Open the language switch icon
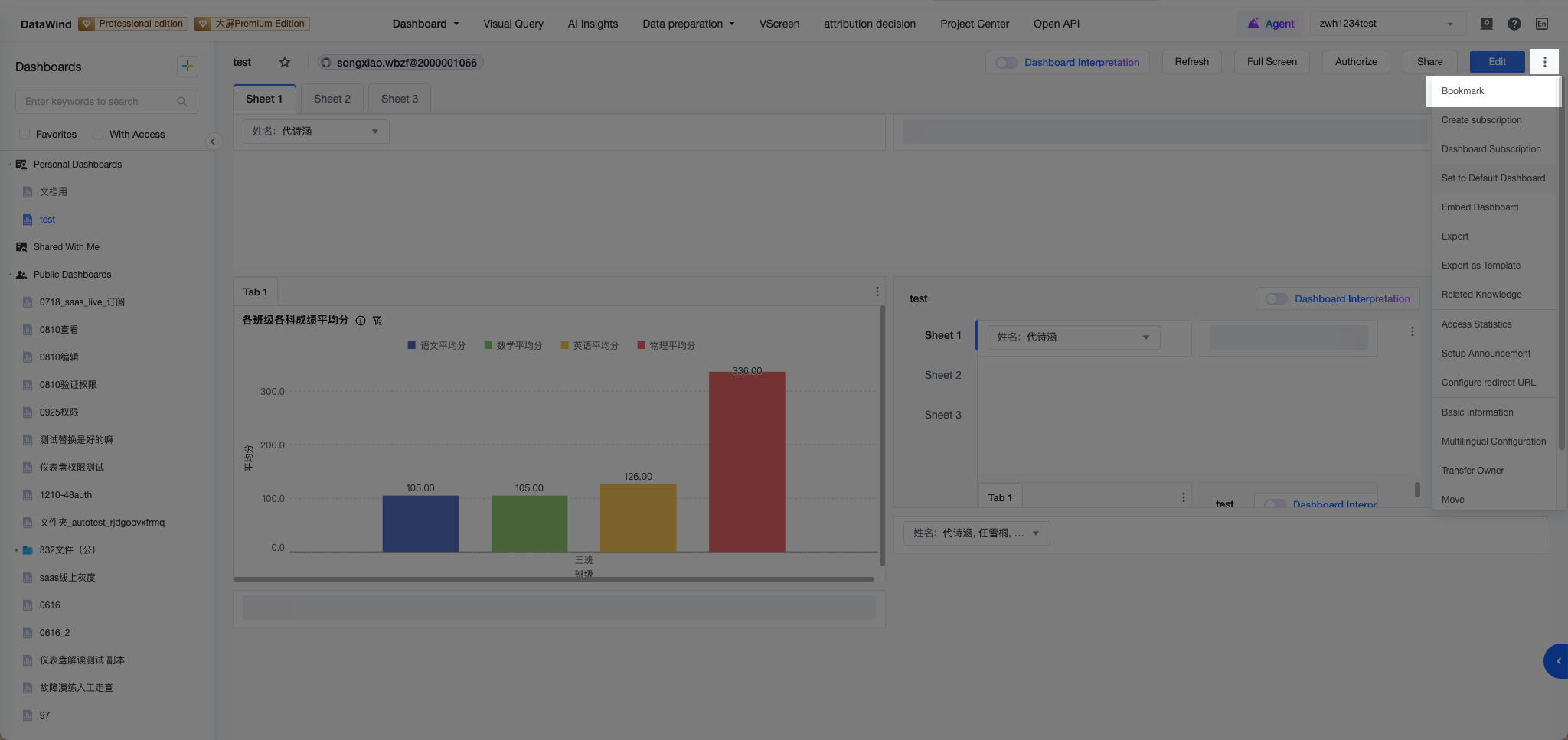The width and height of the screenshot is (1568, 740). (1541, 24)
